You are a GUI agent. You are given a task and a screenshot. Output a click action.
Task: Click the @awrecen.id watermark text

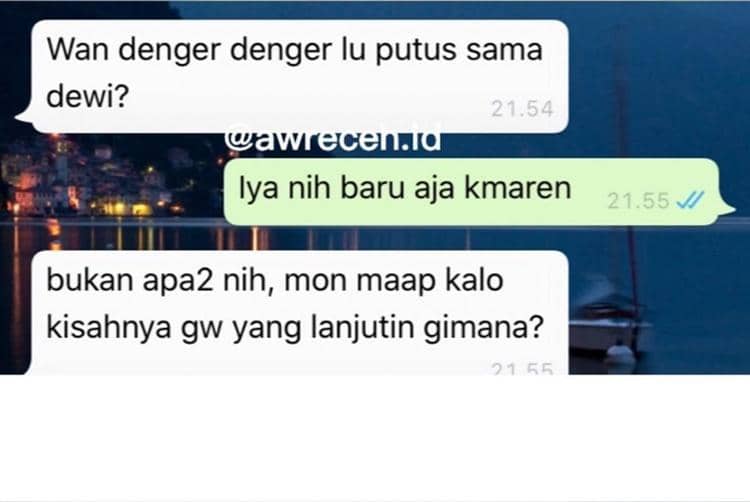(x=332, y=142)
